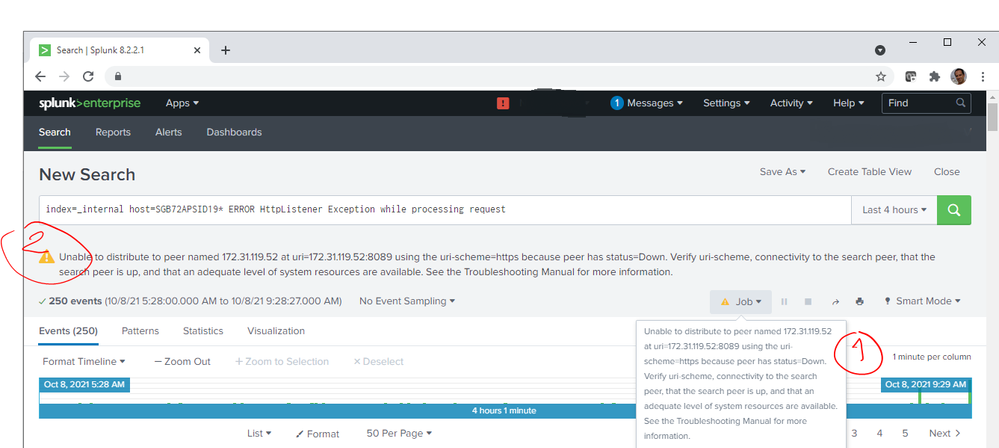
Task: Open the browser extensions puzzle icon
Action: pos(934,76)
